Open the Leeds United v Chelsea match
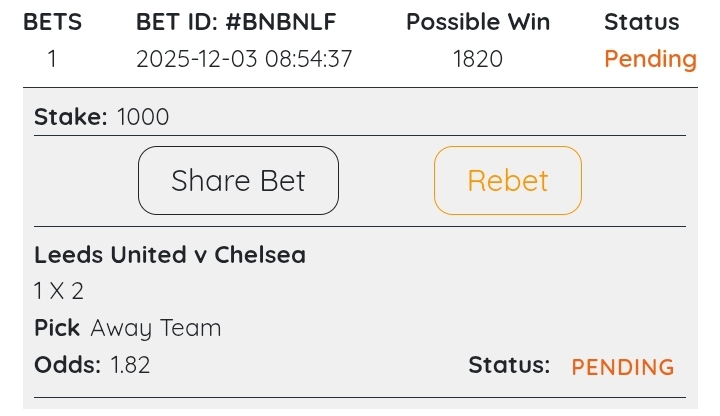Screen dimensions: 720x416 170,255
